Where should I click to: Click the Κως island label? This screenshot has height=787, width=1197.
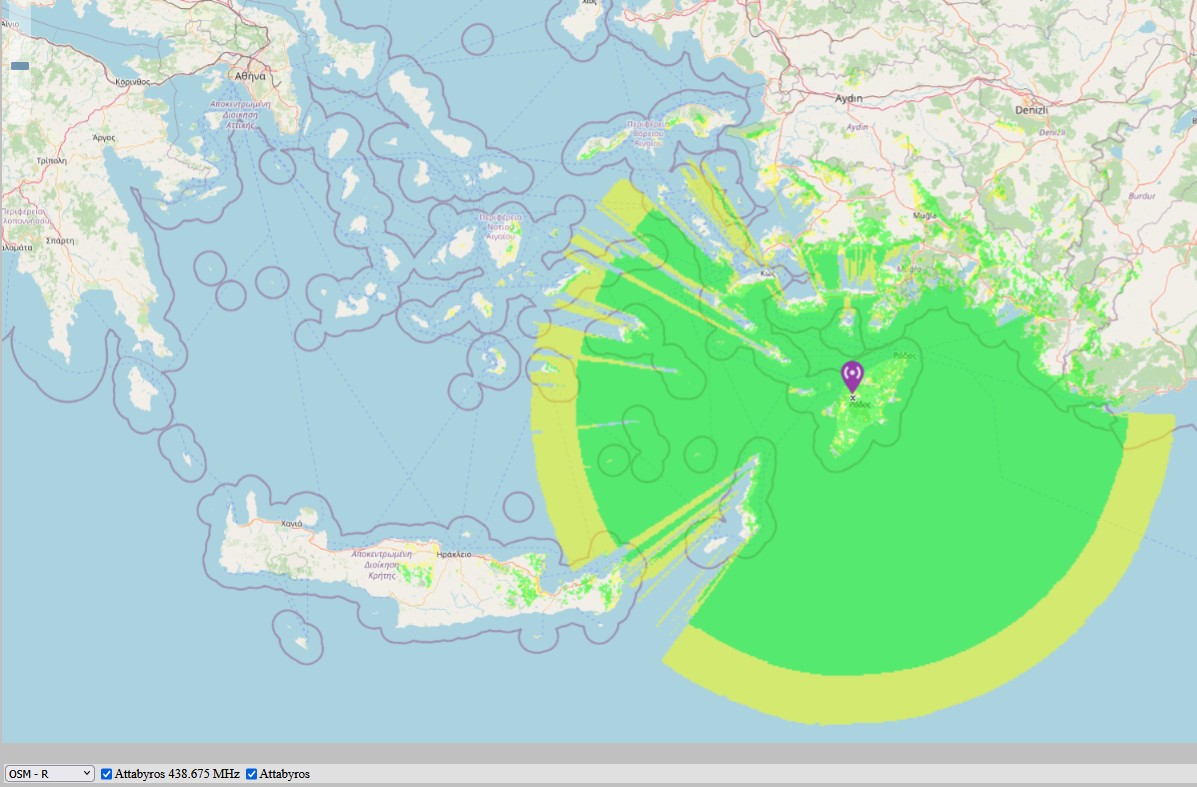click(x=767, y=273)
